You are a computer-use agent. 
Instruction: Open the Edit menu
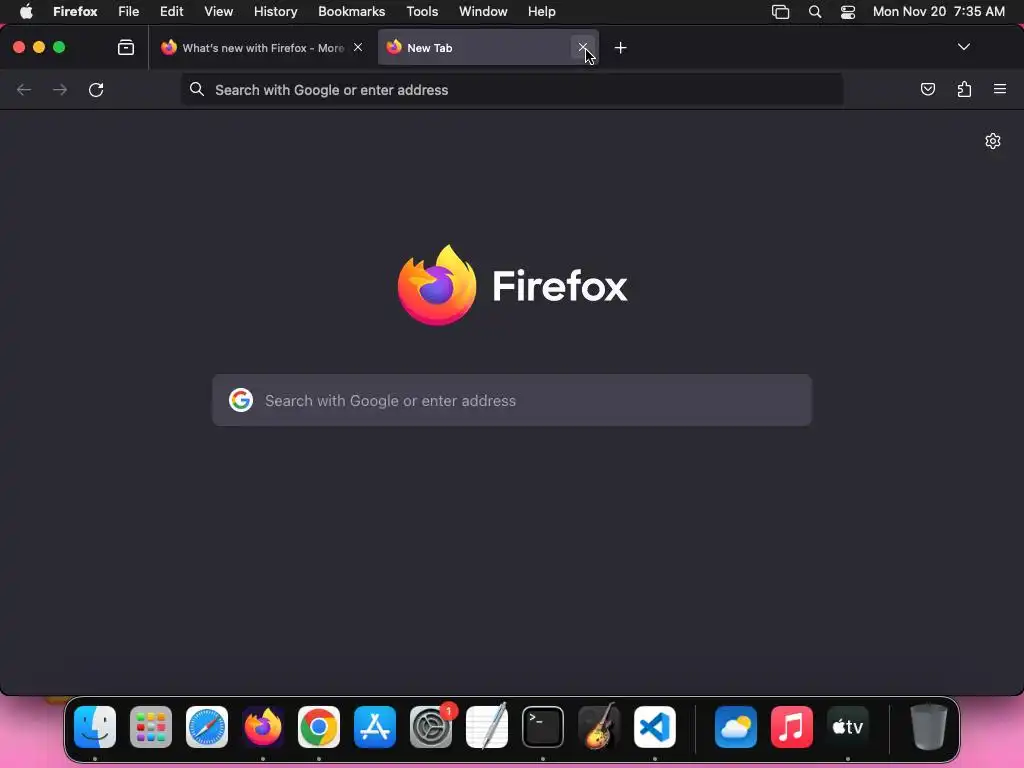pos(172,12)
